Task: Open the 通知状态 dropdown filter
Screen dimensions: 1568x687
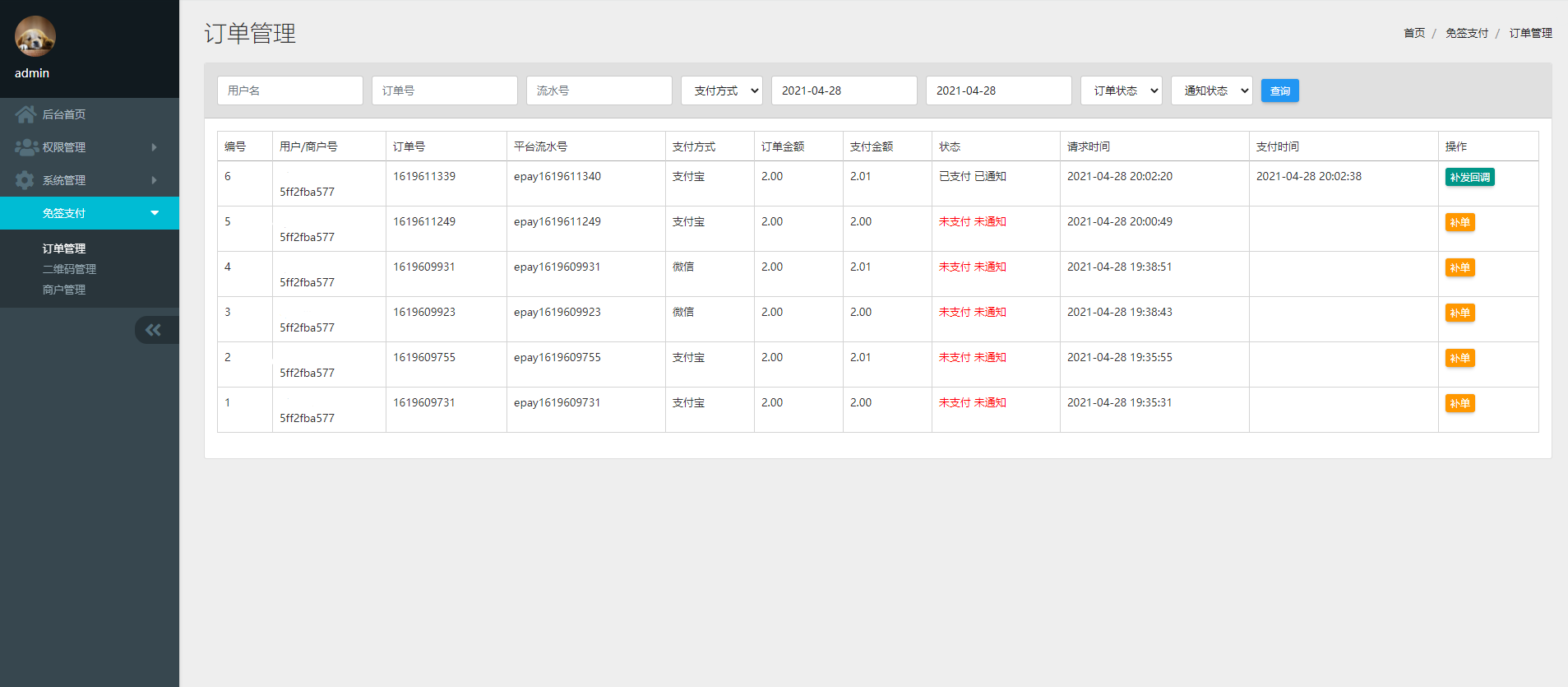Action: pos(1211,91)
